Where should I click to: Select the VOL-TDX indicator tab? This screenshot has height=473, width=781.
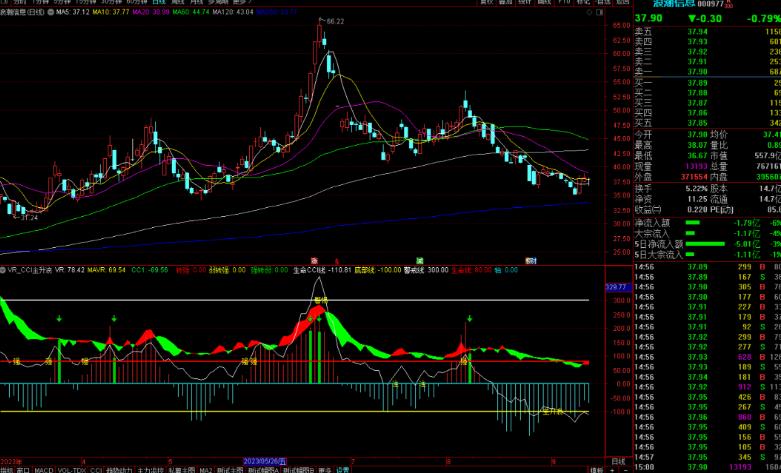point(72,470)
